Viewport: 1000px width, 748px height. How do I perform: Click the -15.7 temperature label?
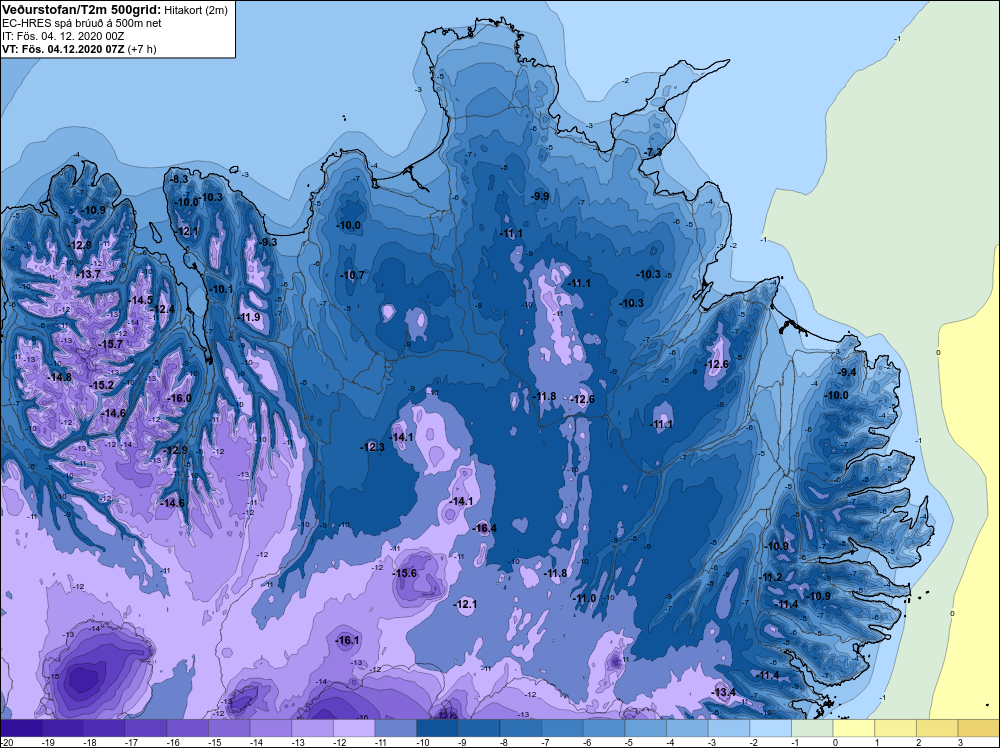110,344
